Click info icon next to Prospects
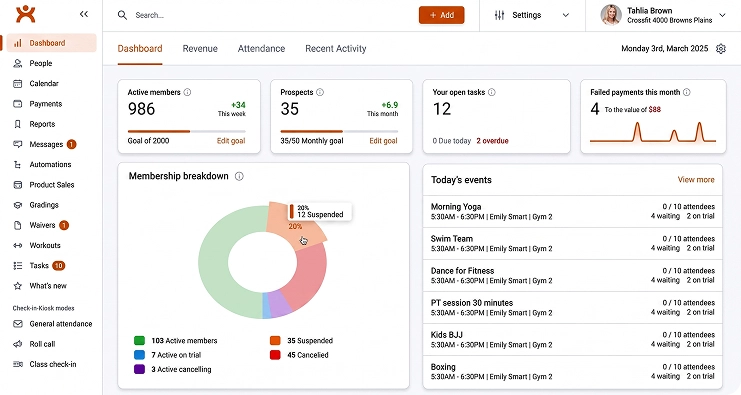The height and width of the screenshot is (395, 741). click(320, 92)
